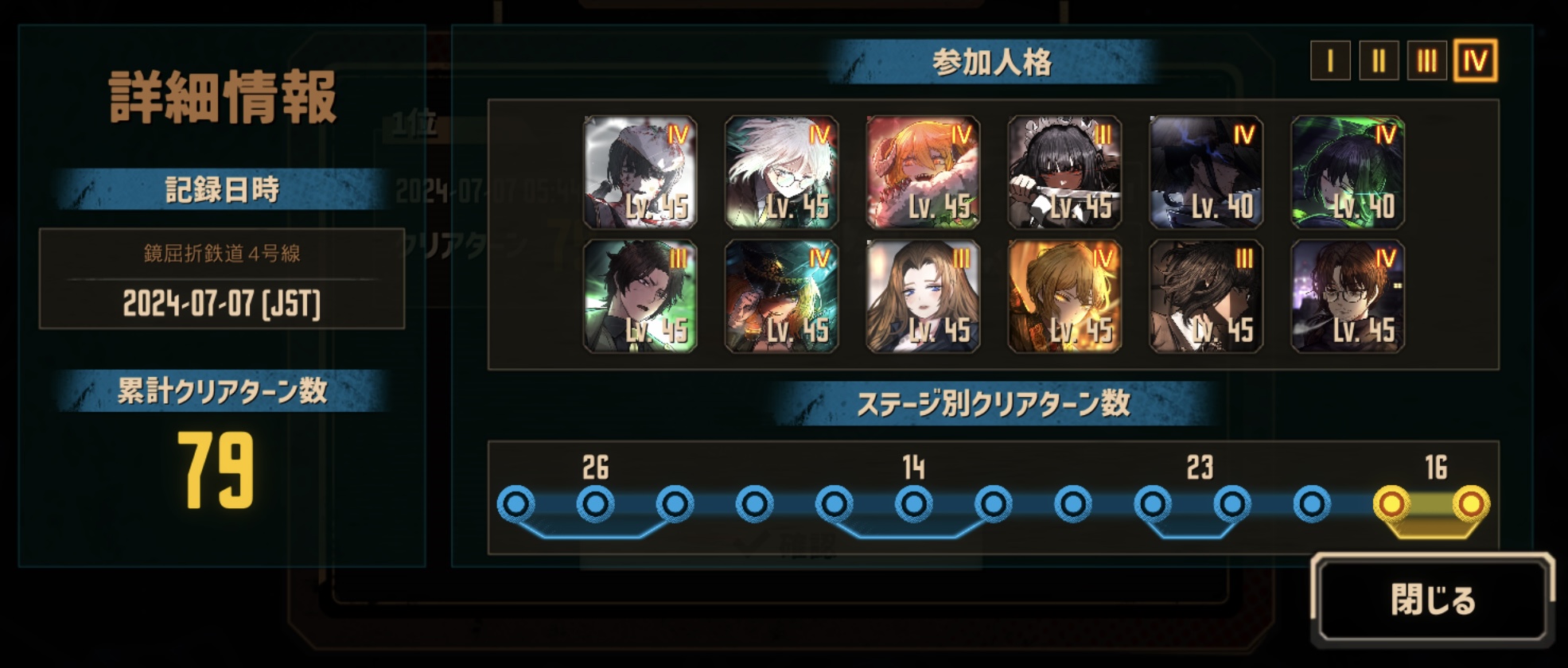The image size is (1568, 668).
Task: Click the first yellow highlighted stage node
Action: 1391,503
